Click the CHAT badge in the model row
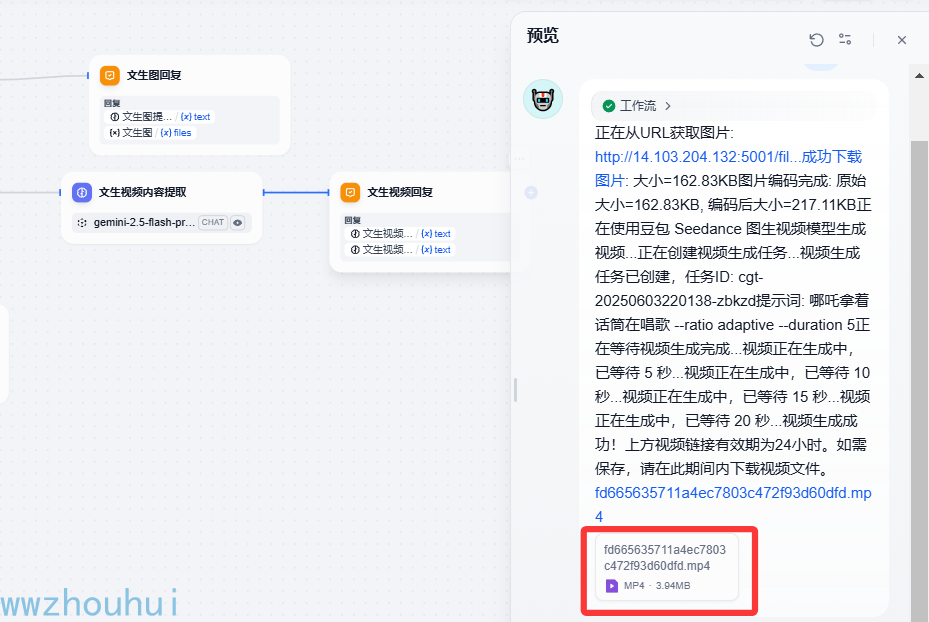 coord(213,222)
